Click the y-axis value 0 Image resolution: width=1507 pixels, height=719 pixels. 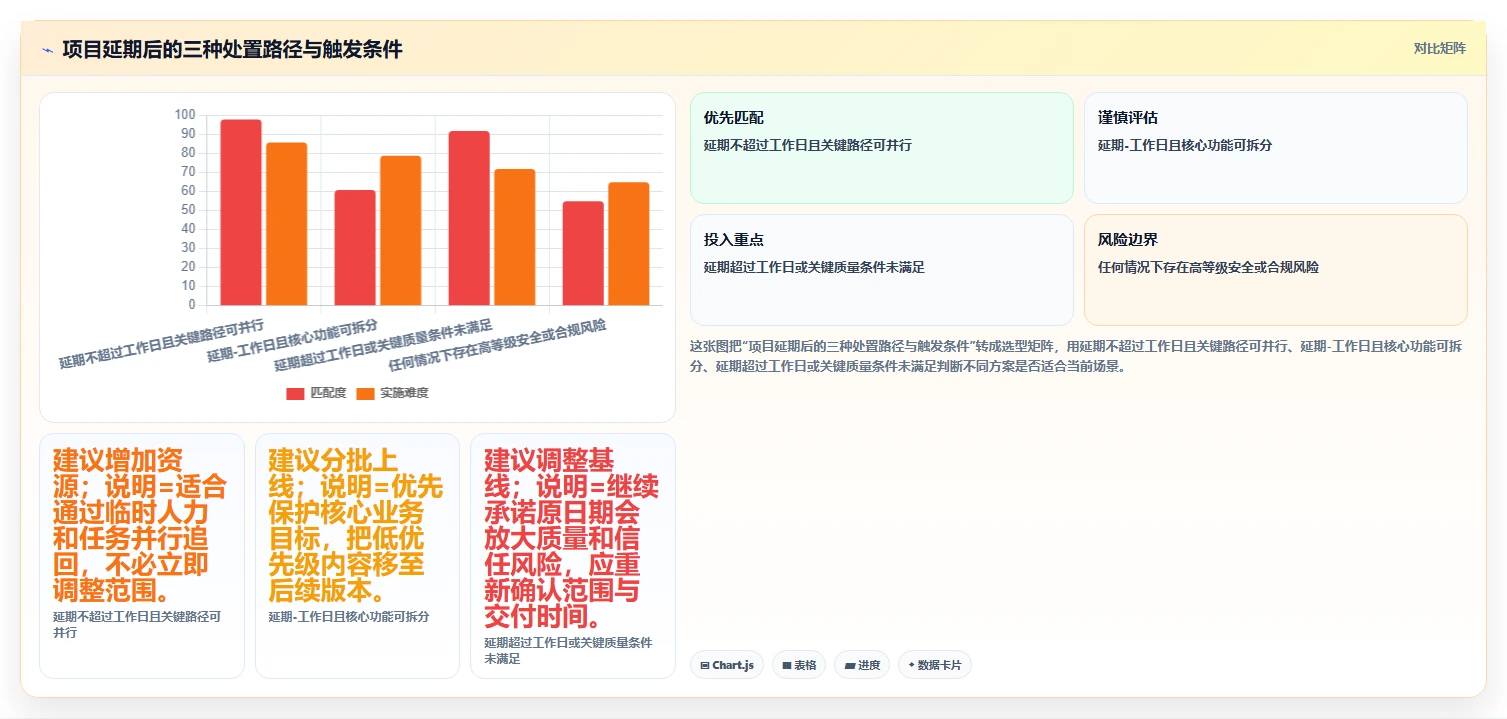192,305
